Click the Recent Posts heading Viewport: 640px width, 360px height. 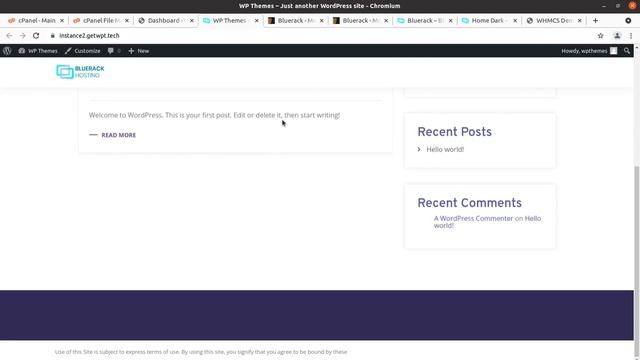[454, 132]
